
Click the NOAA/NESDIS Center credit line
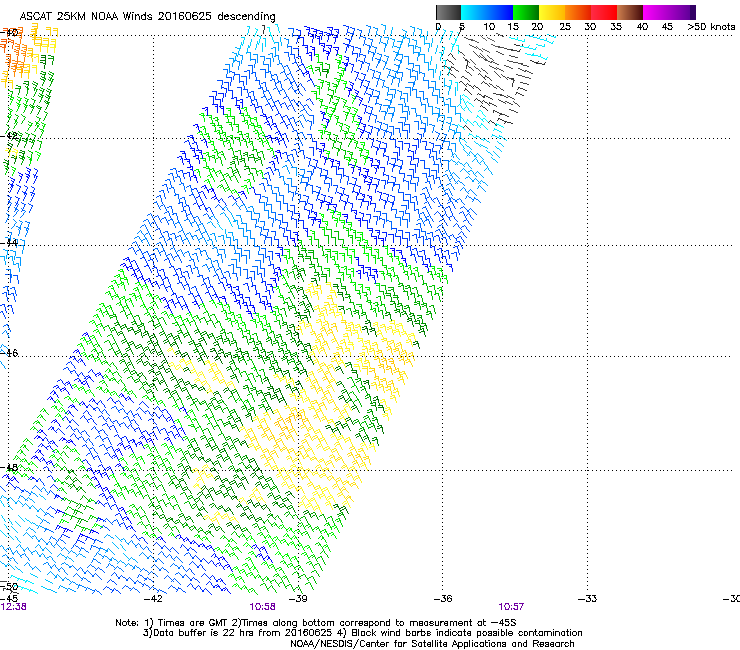(x=432, y=644)
